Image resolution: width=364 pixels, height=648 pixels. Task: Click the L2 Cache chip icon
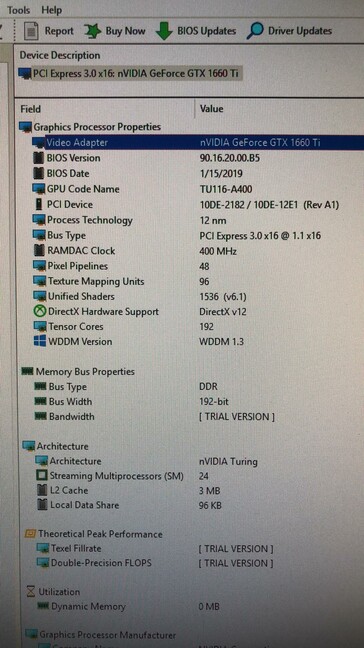pyautogui.click(x=42, y=491)
